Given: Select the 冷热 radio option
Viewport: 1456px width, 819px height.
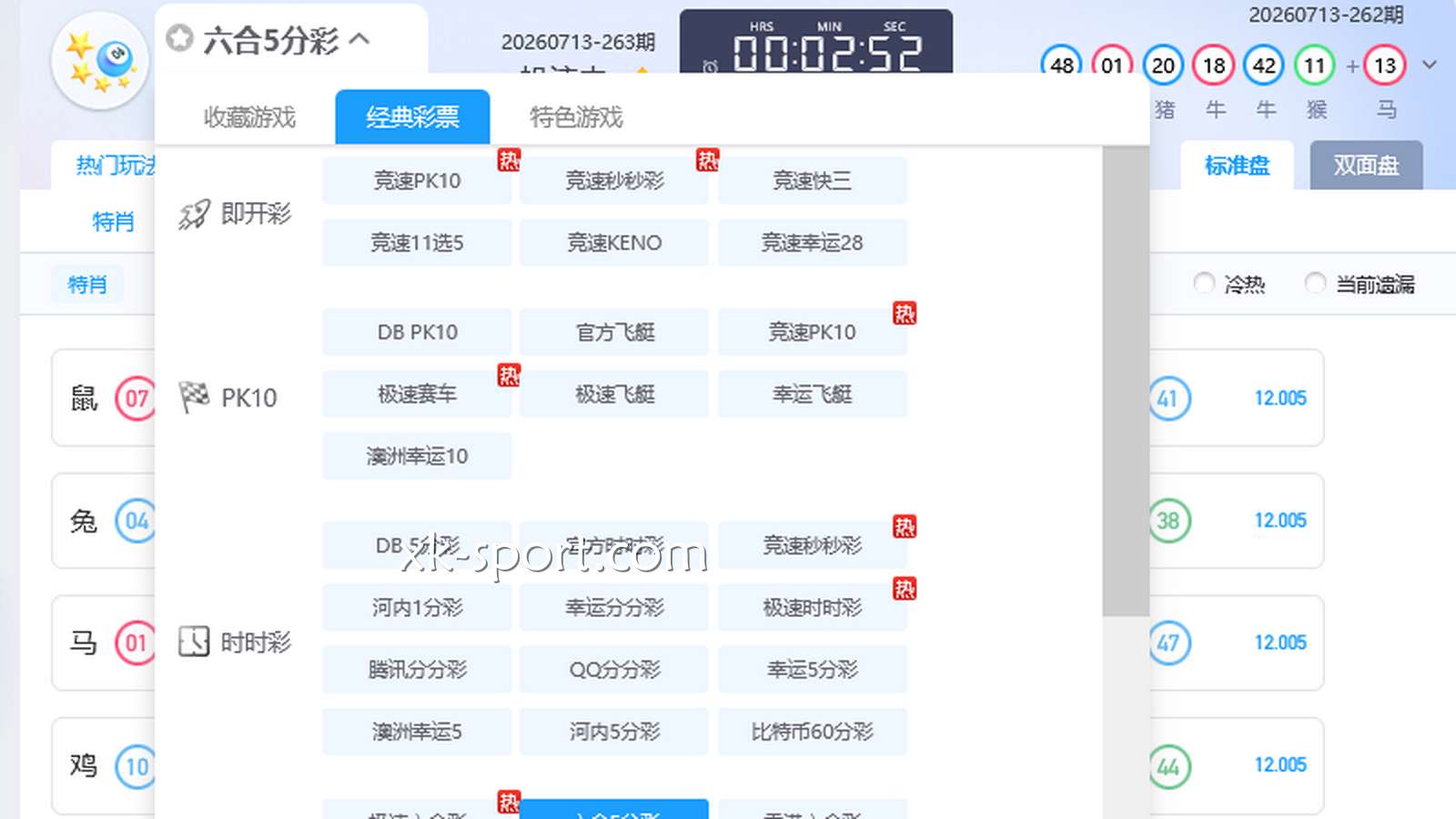Looking at the screenshot, I should [1204, 284].
